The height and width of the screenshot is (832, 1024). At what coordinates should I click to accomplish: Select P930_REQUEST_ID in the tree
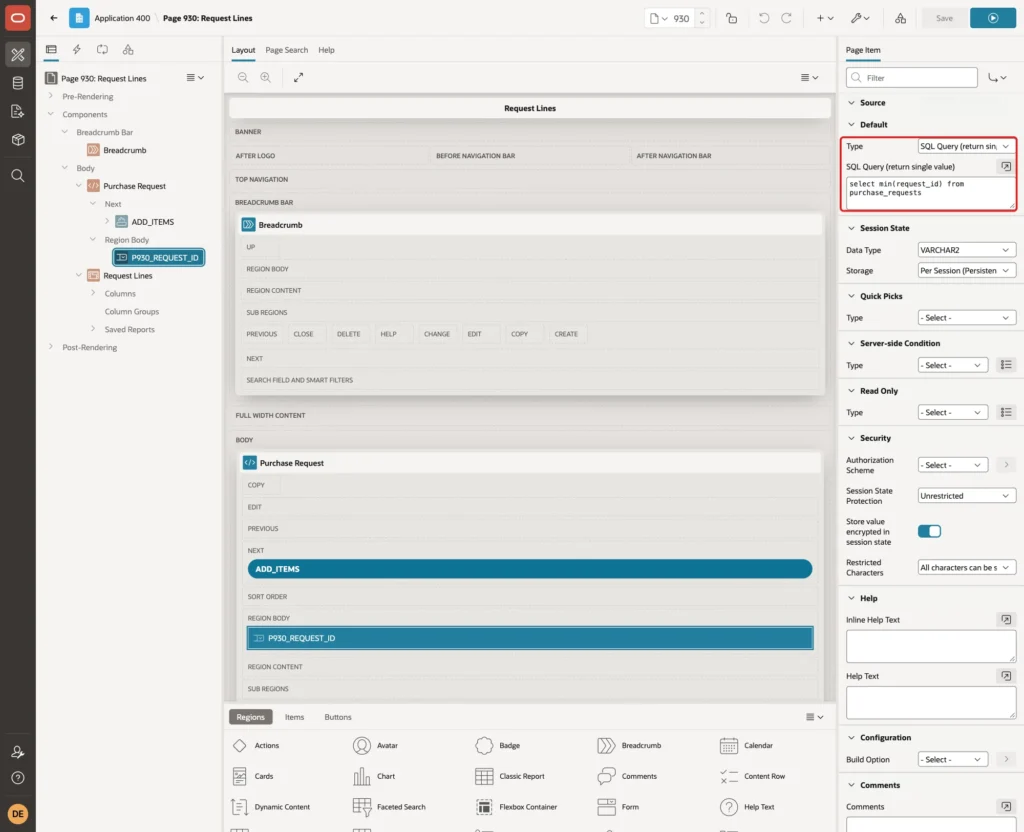tap(159, 257)
